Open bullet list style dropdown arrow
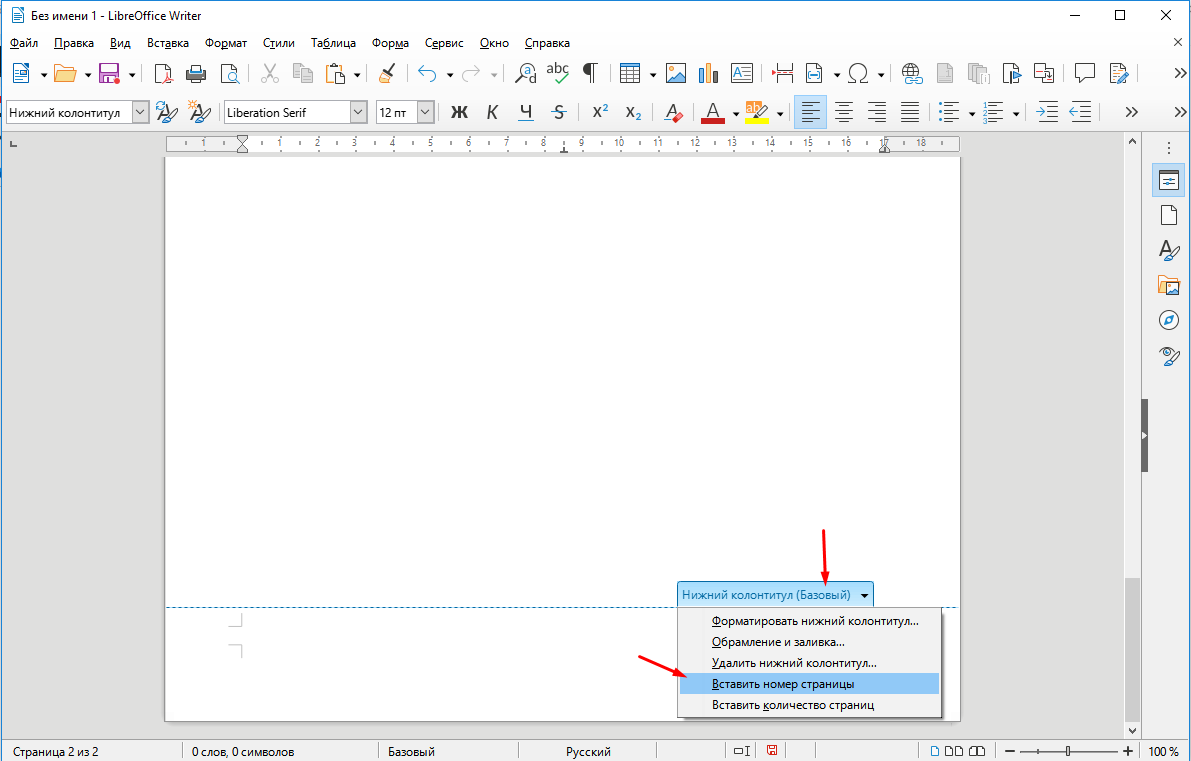The width and height of the screenshot is (1191, 761). pos(972,115)
